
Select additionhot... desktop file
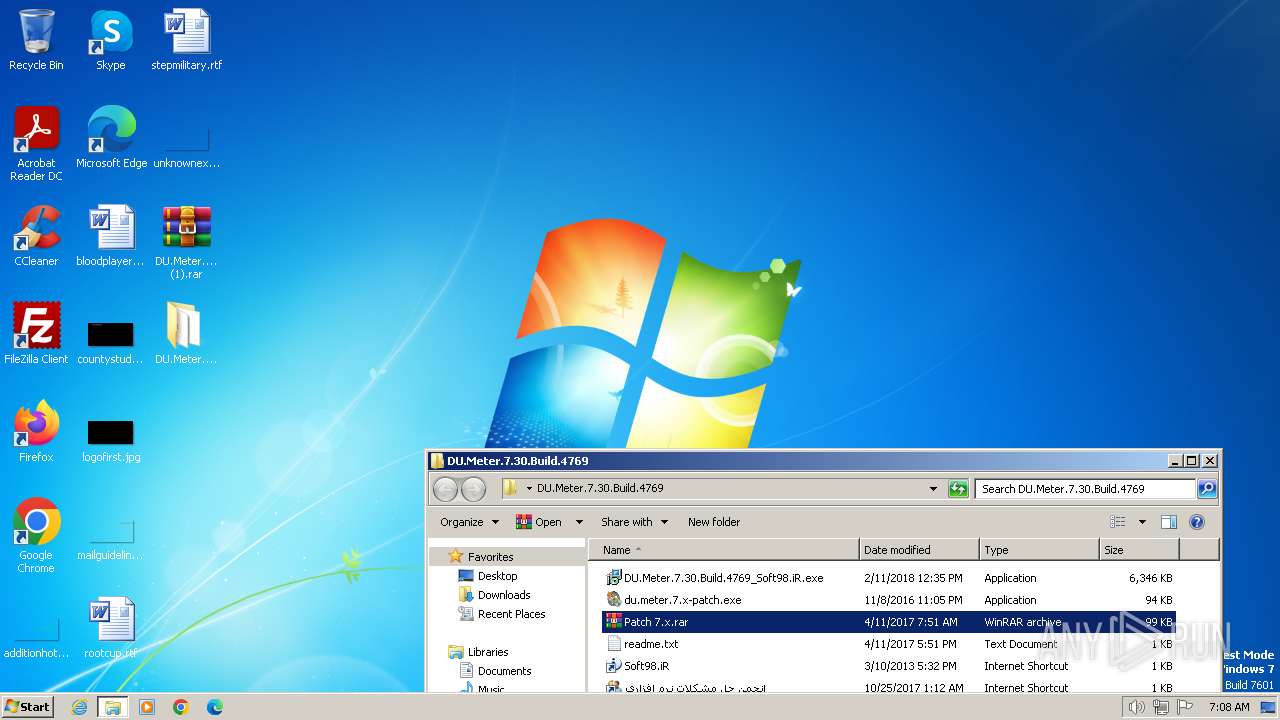pyautogui.click(x=36, y=636)
